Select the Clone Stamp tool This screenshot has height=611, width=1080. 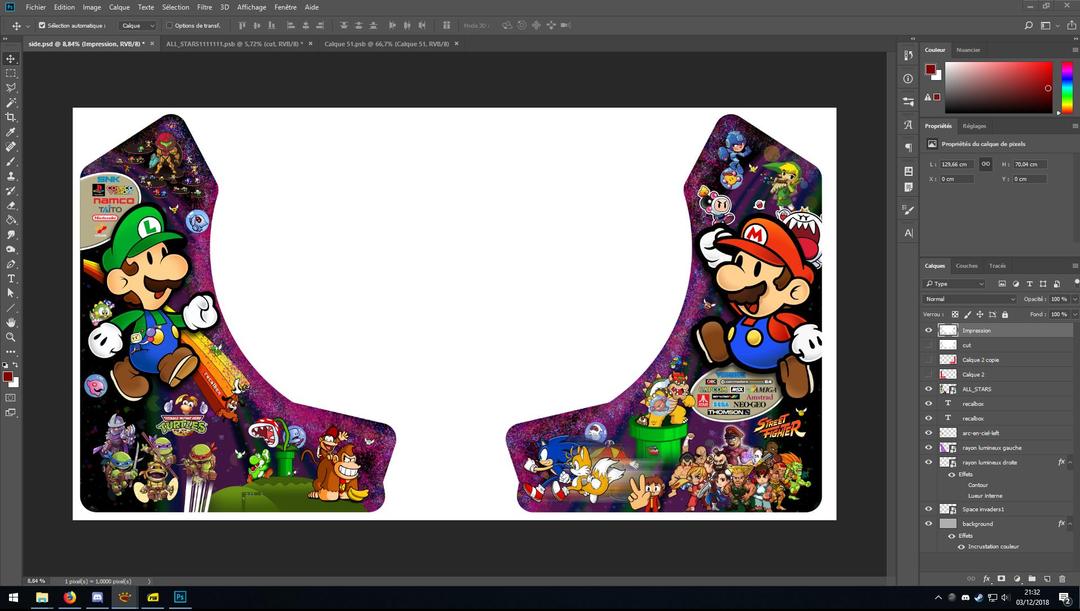[10, 176]
